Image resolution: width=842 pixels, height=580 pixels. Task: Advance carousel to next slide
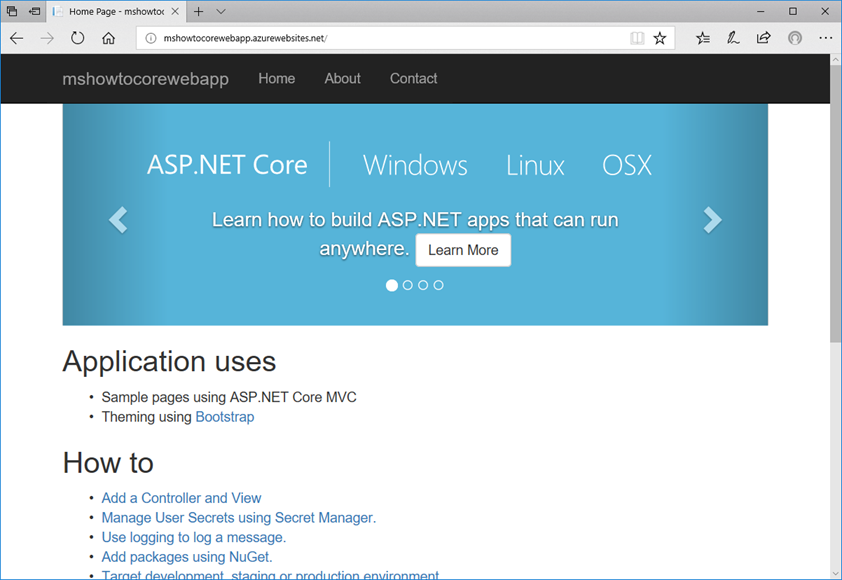tap(713, 220)
